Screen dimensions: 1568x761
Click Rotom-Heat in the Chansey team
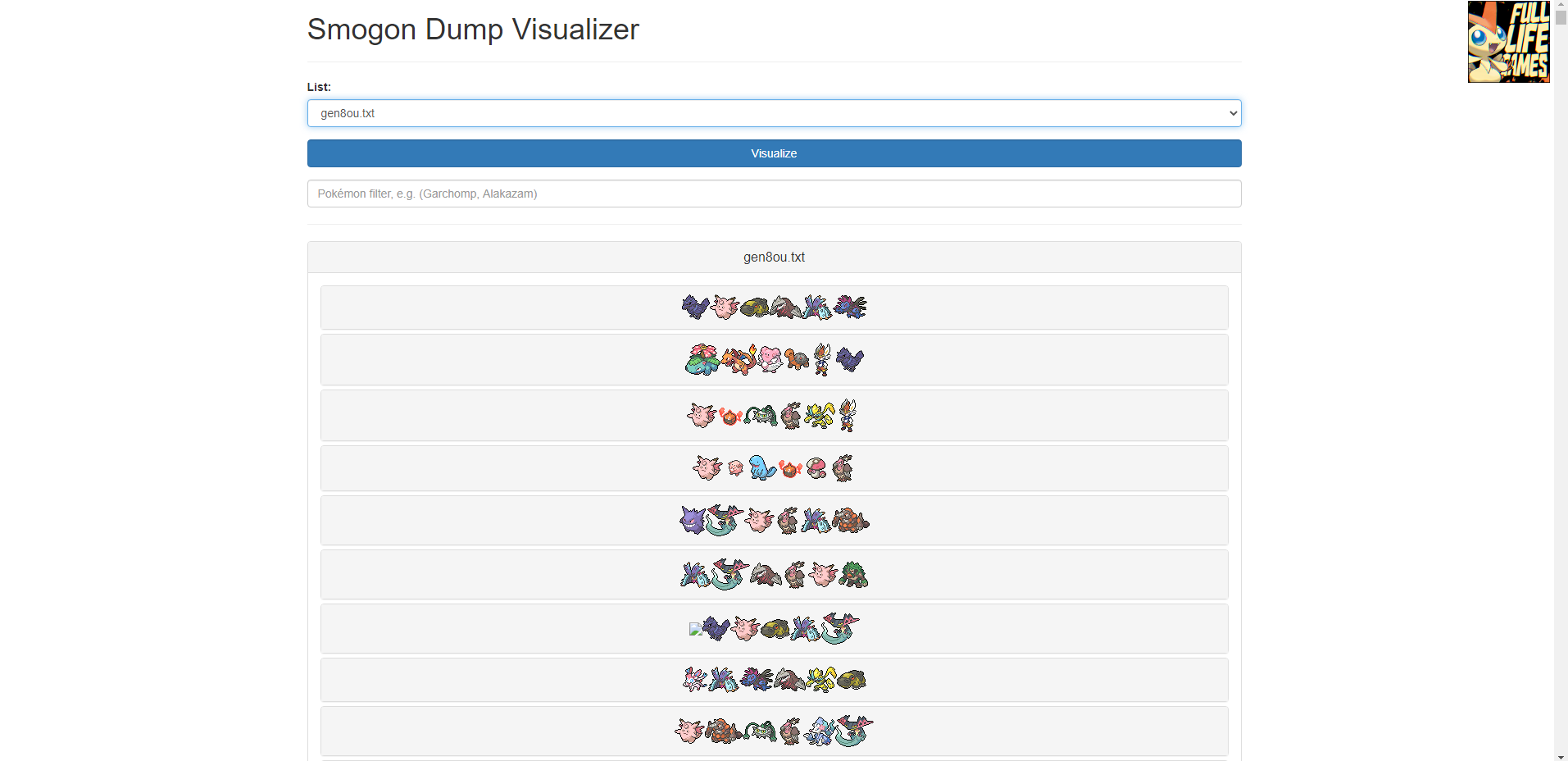[x=790, y=467]
